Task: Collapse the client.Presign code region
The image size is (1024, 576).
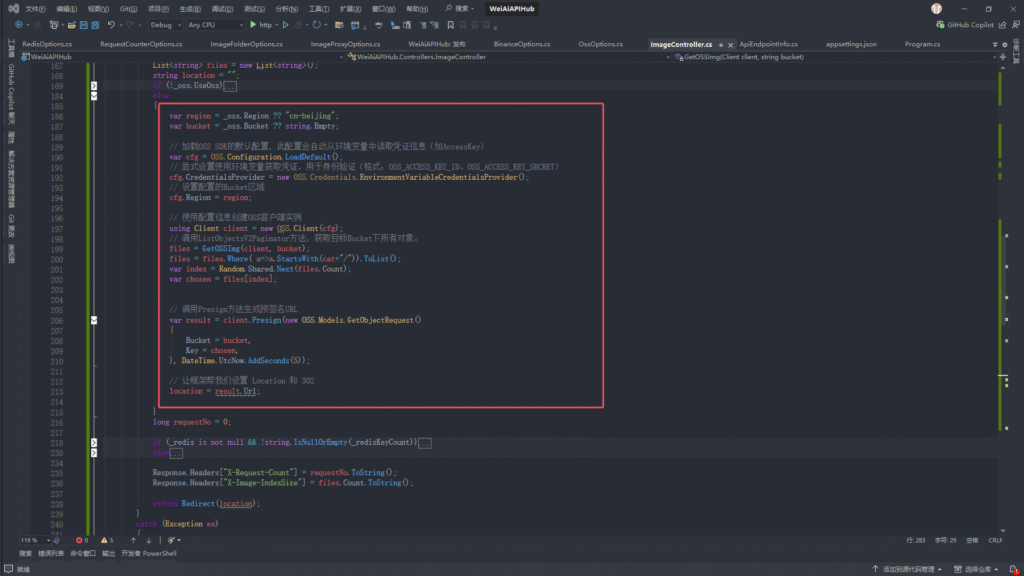Action: 93,320
